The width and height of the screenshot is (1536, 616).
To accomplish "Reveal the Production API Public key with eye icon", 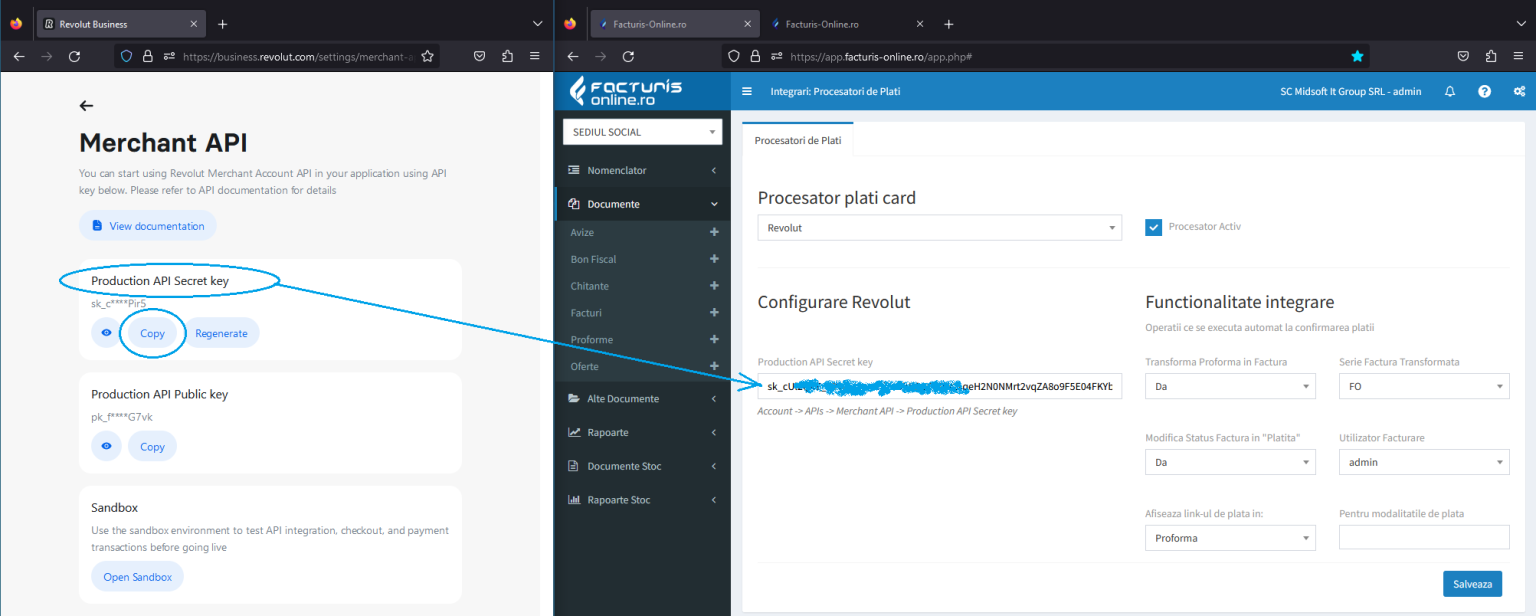I will 106,446.
